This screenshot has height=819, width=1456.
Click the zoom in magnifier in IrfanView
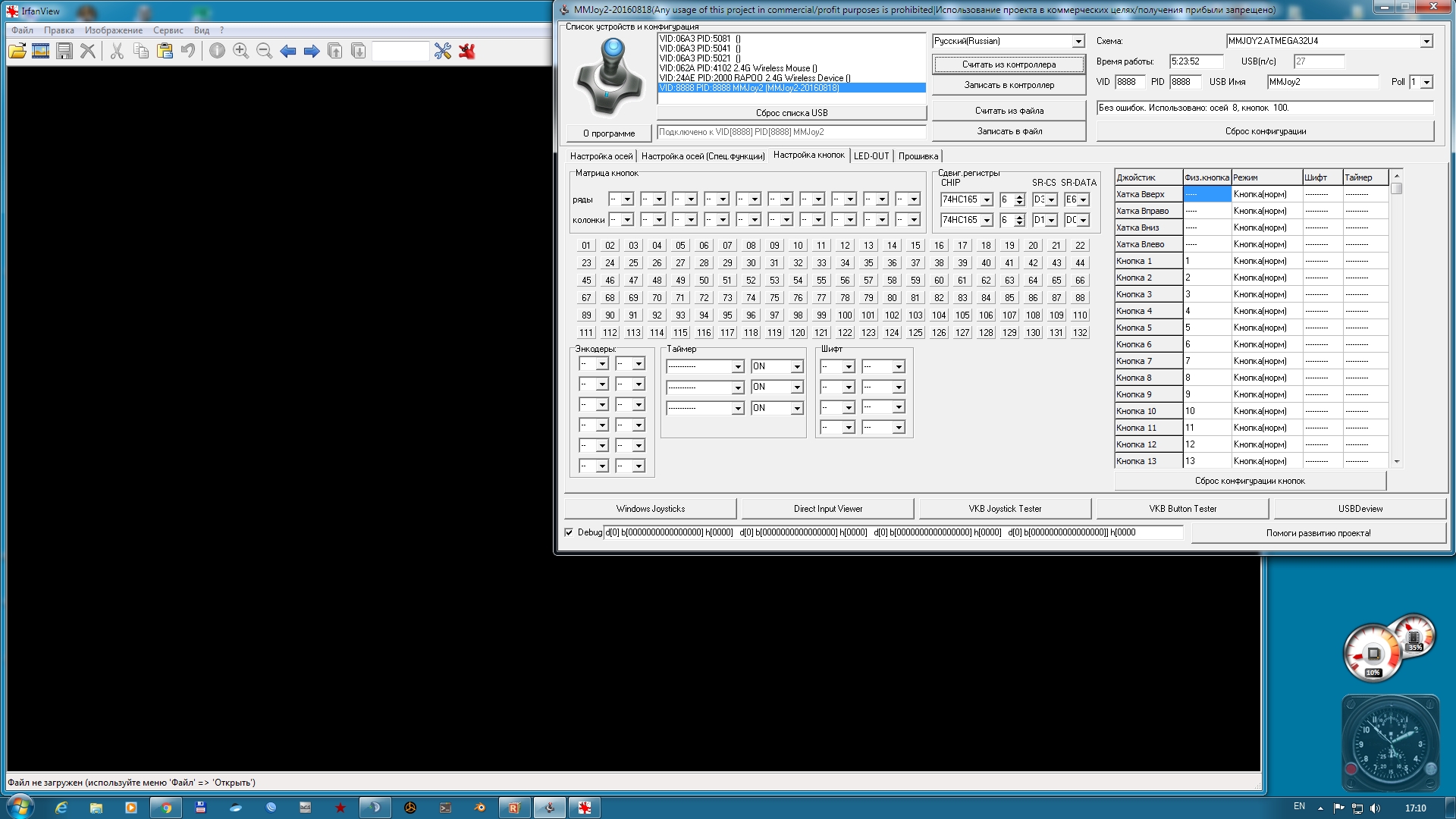coord(241,51)
